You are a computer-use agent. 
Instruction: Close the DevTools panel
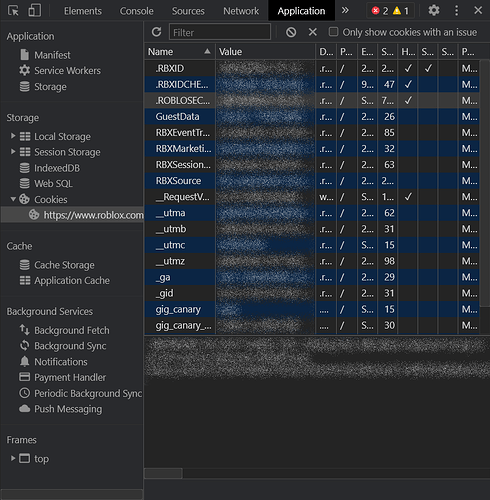478,11
